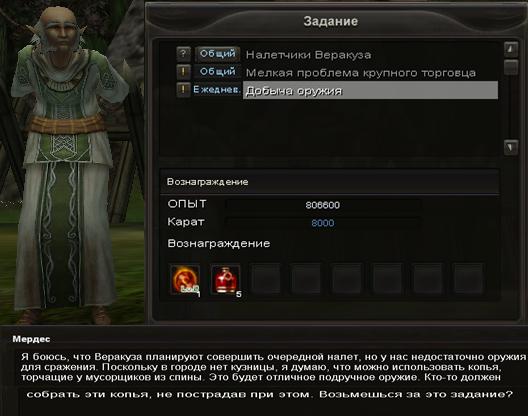The width and height of the screenshot is (528, 416).
Task: Click the ОПЫТ experience value bar
Action: click(x=323, y=205)
